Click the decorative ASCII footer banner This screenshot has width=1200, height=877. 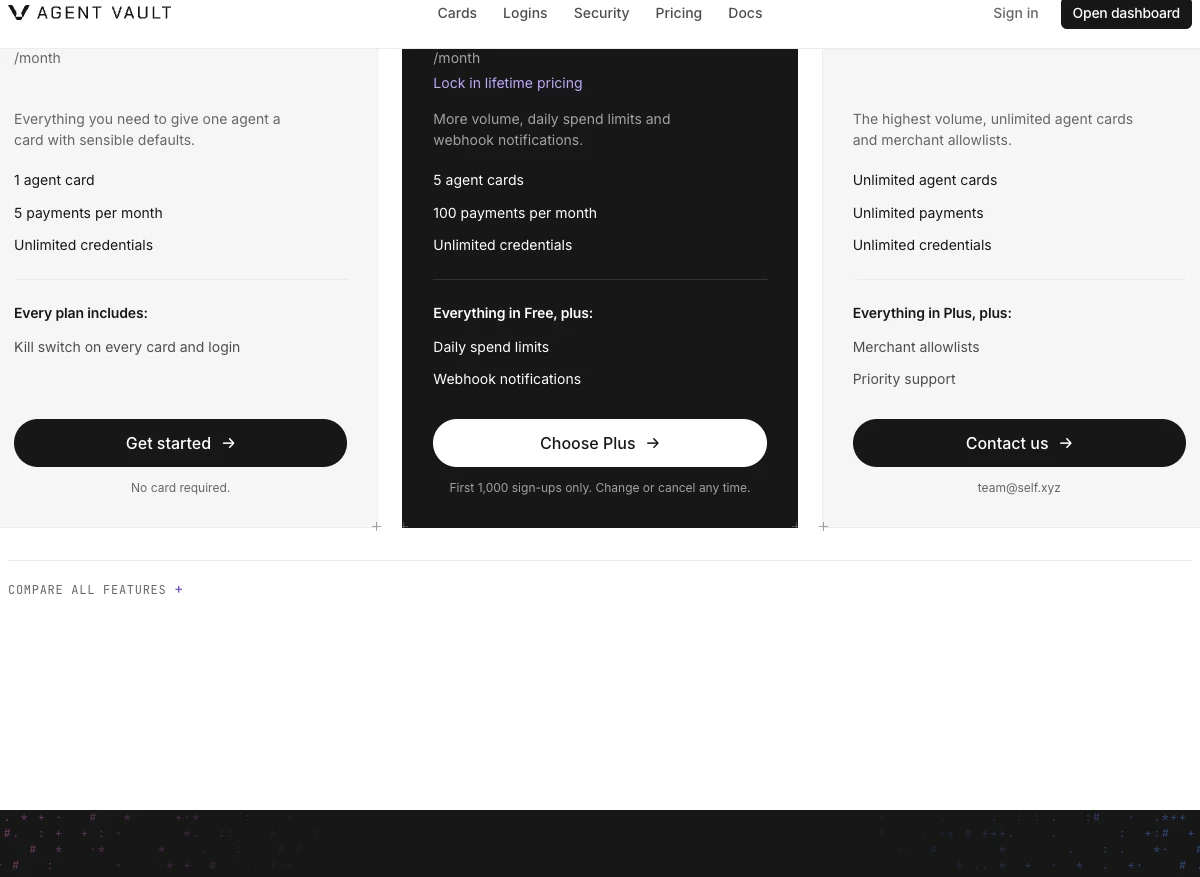pyautogui.click(x=600, y=843)
